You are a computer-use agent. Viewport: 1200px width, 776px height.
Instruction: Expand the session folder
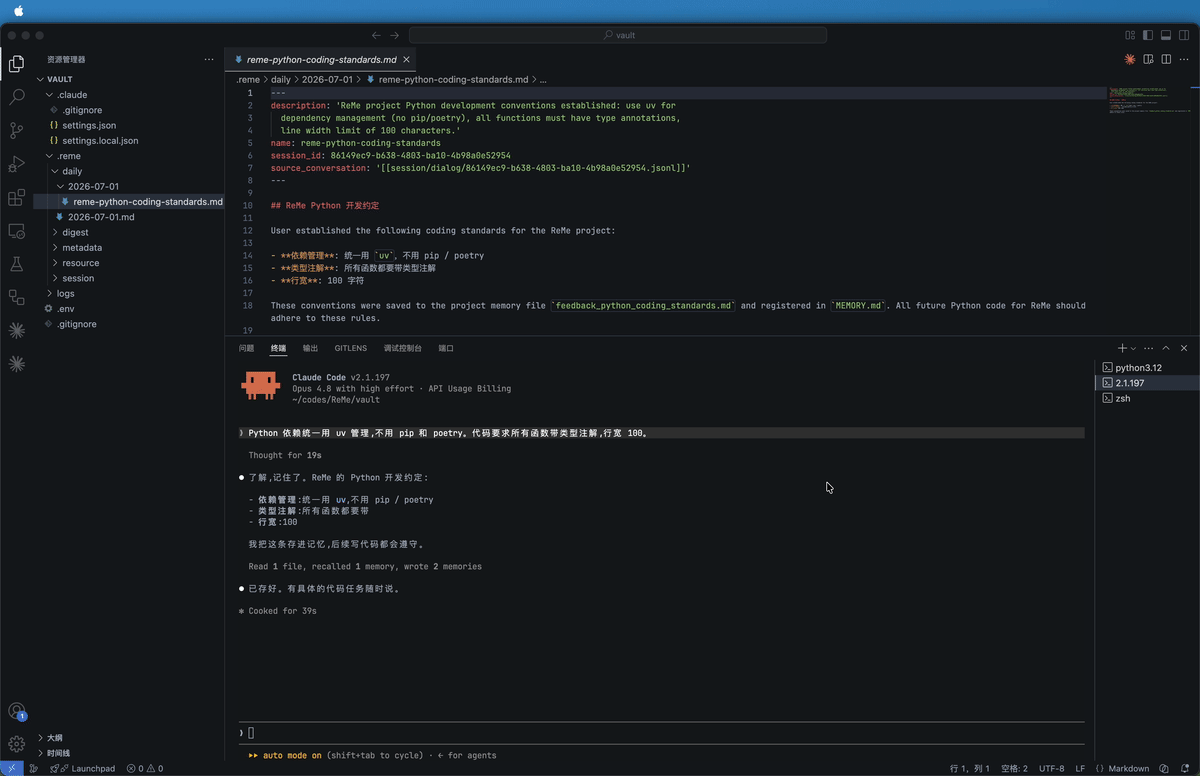point(78,278)
